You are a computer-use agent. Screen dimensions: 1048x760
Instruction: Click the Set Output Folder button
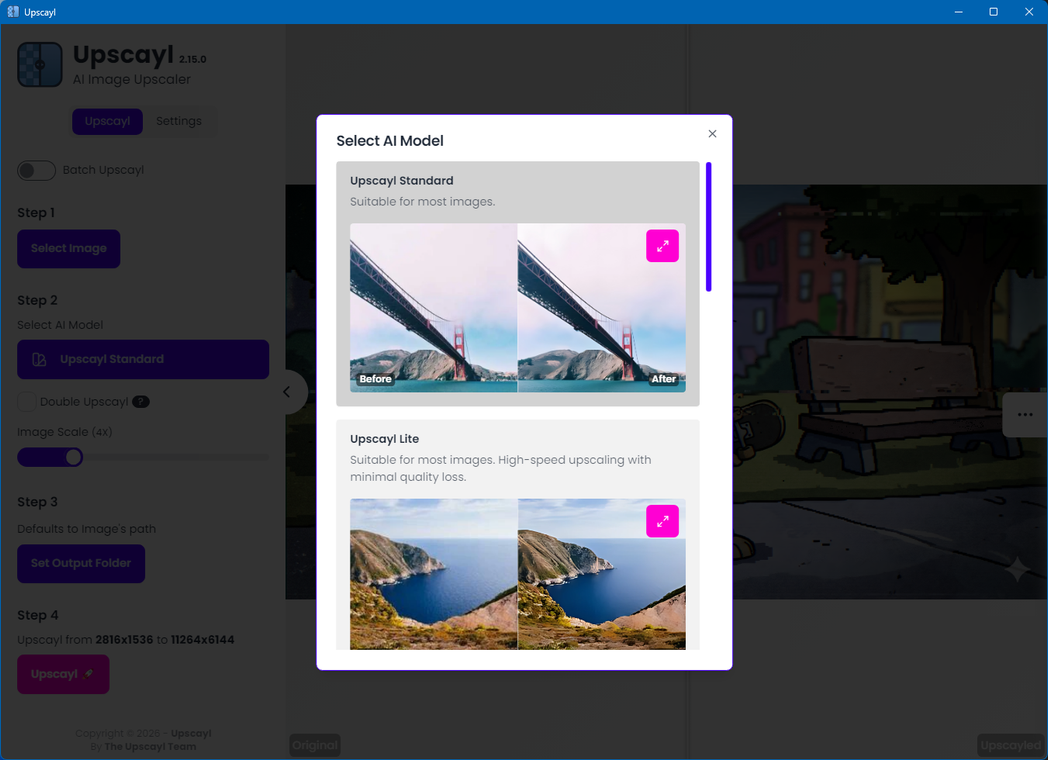pos(81,563)
